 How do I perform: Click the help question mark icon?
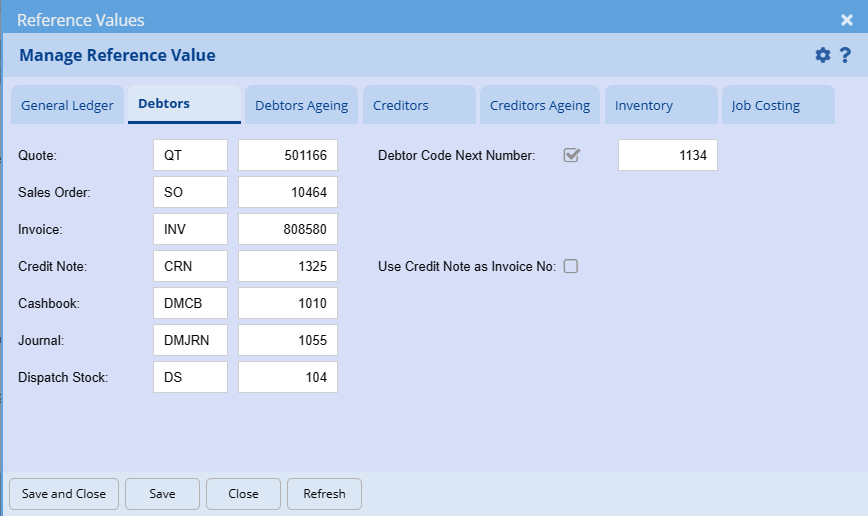[x=845, y=55]
